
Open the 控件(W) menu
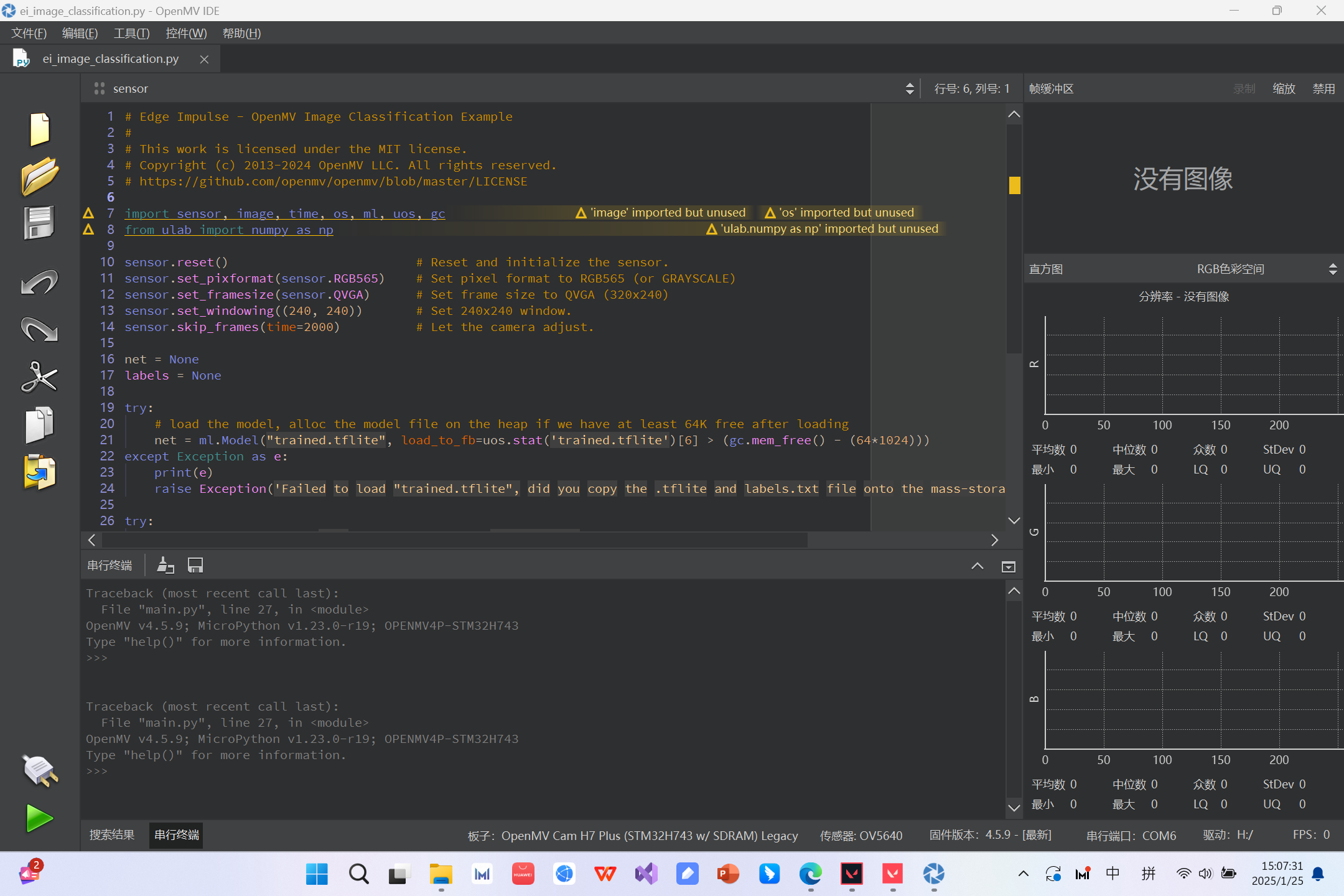tap(186, 33)
